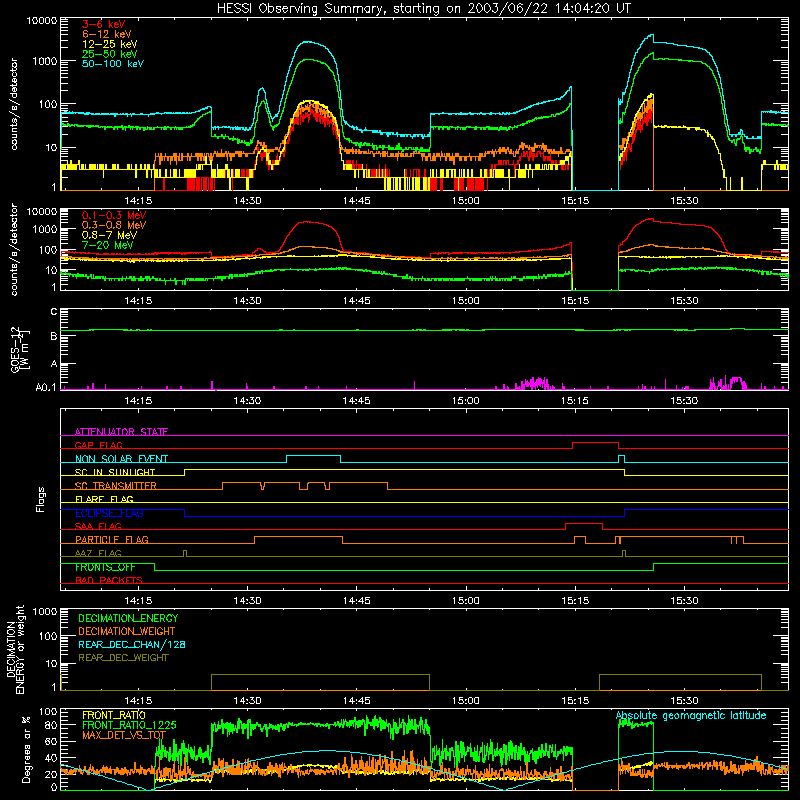The image size is (800, 800).
Task: Click the 'FLARE_FLAG' label
Action: coord(104,499)
